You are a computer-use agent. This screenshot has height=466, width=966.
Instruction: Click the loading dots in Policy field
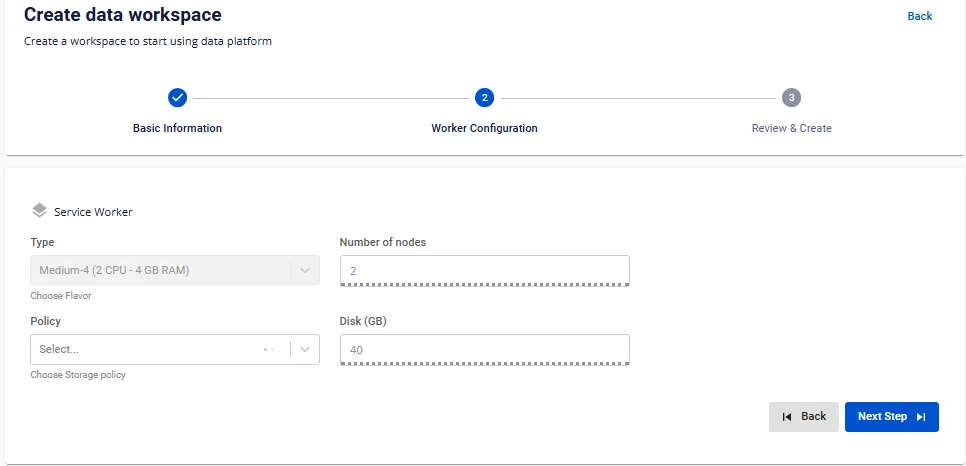[x=269, y=350]
